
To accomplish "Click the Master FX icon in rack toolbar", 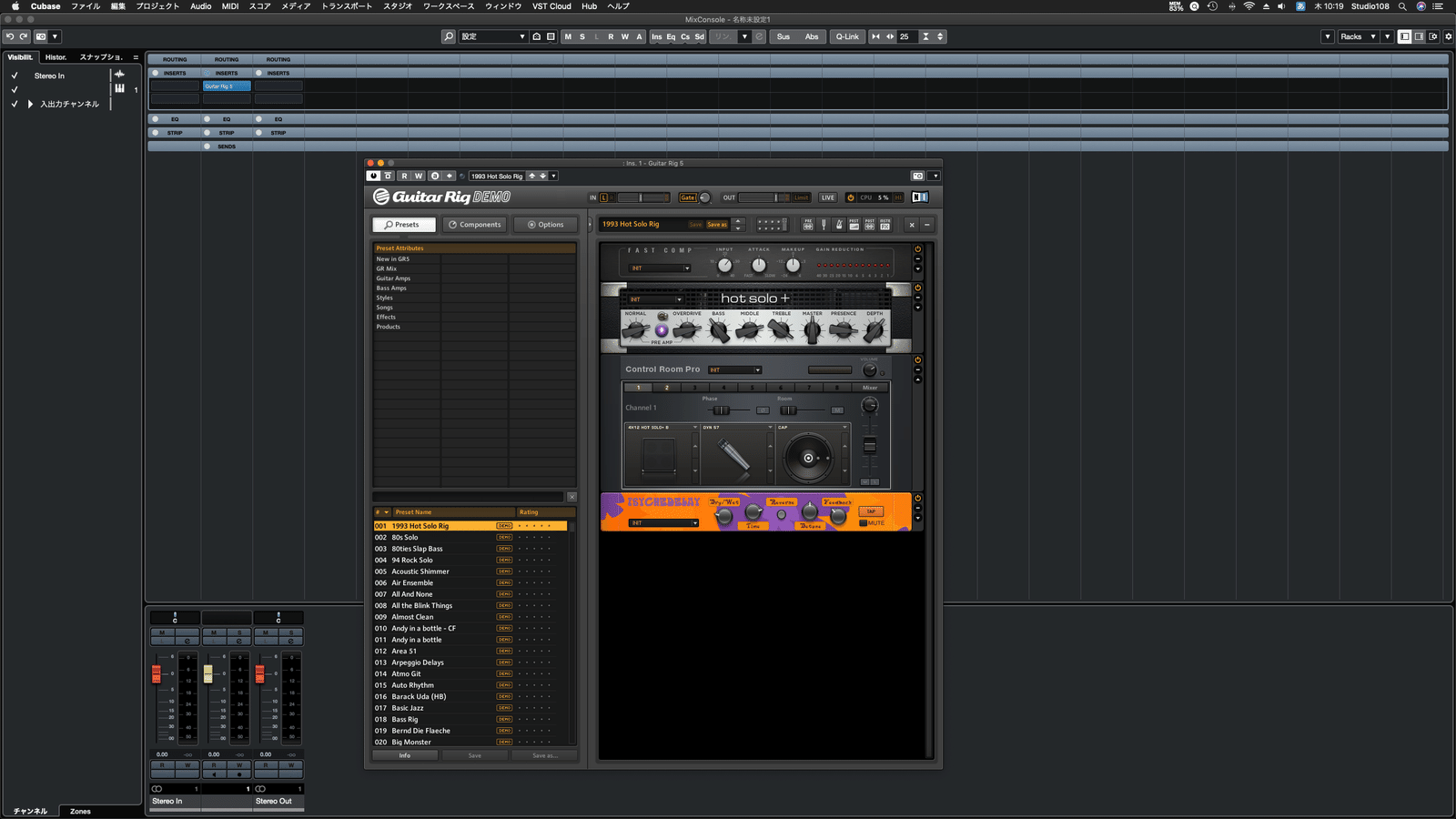I will point(885,225).
